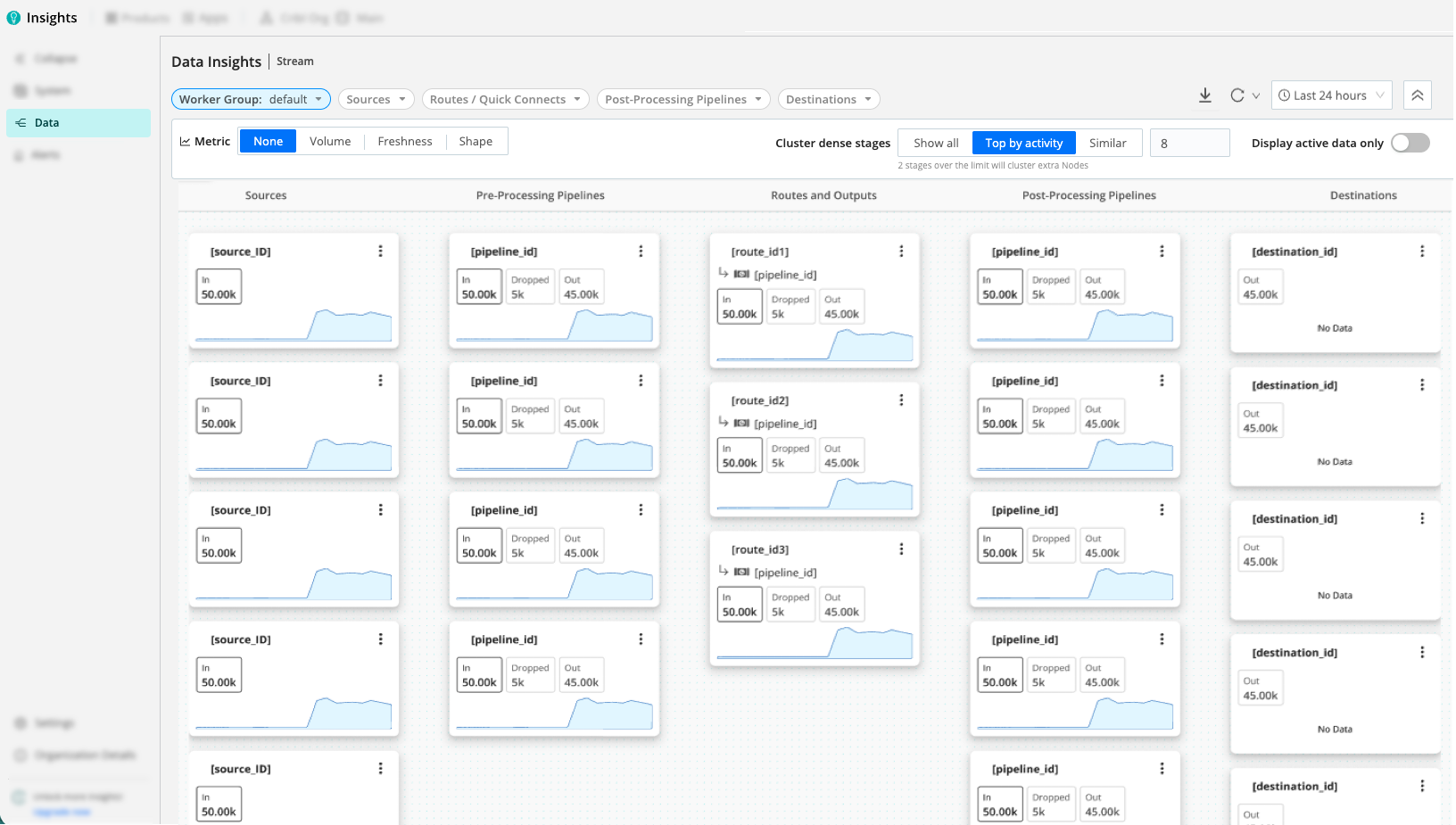This screenshot has width=1456, height=825.
Task: Open the blurred Apps menu in the top bar
Action: click(205, 18)
